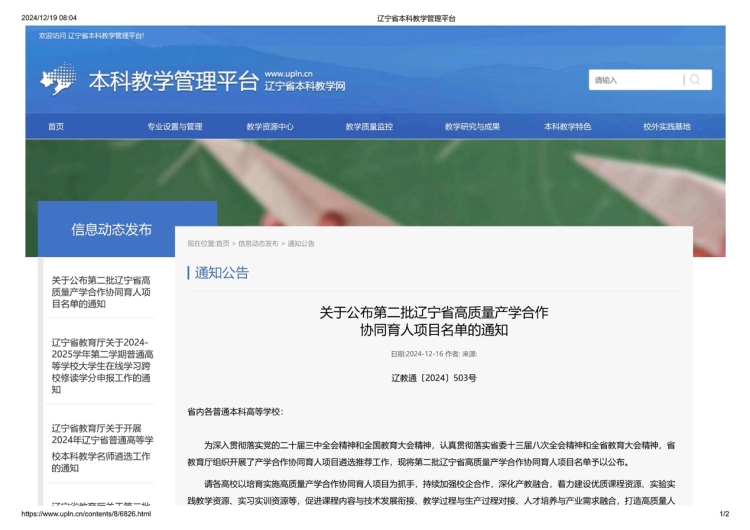Open the 首页 navigation item
This screenshot has height=530, width=750.
pos(56,127)
